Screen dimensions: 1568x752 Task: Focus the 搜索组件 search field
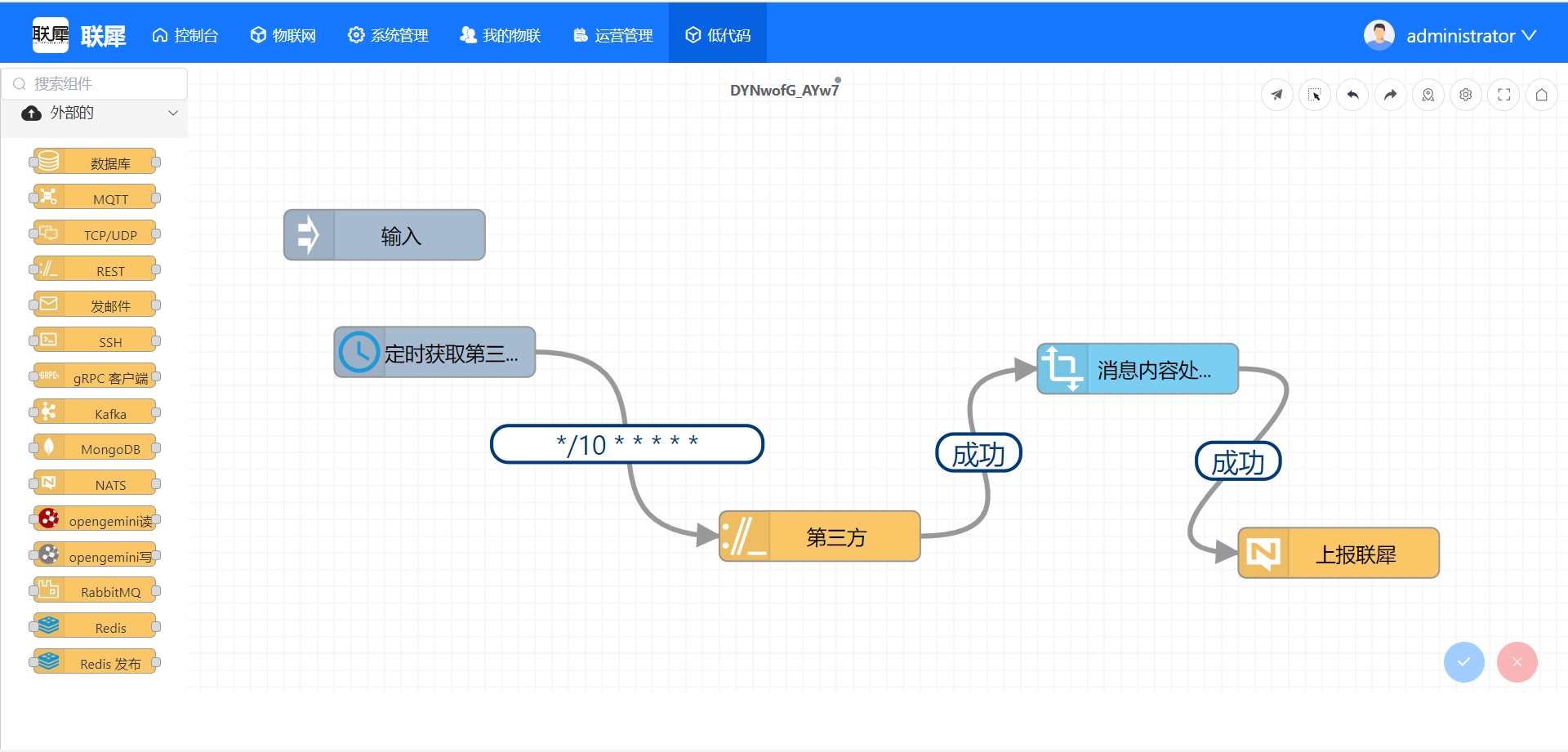(102, 84)
